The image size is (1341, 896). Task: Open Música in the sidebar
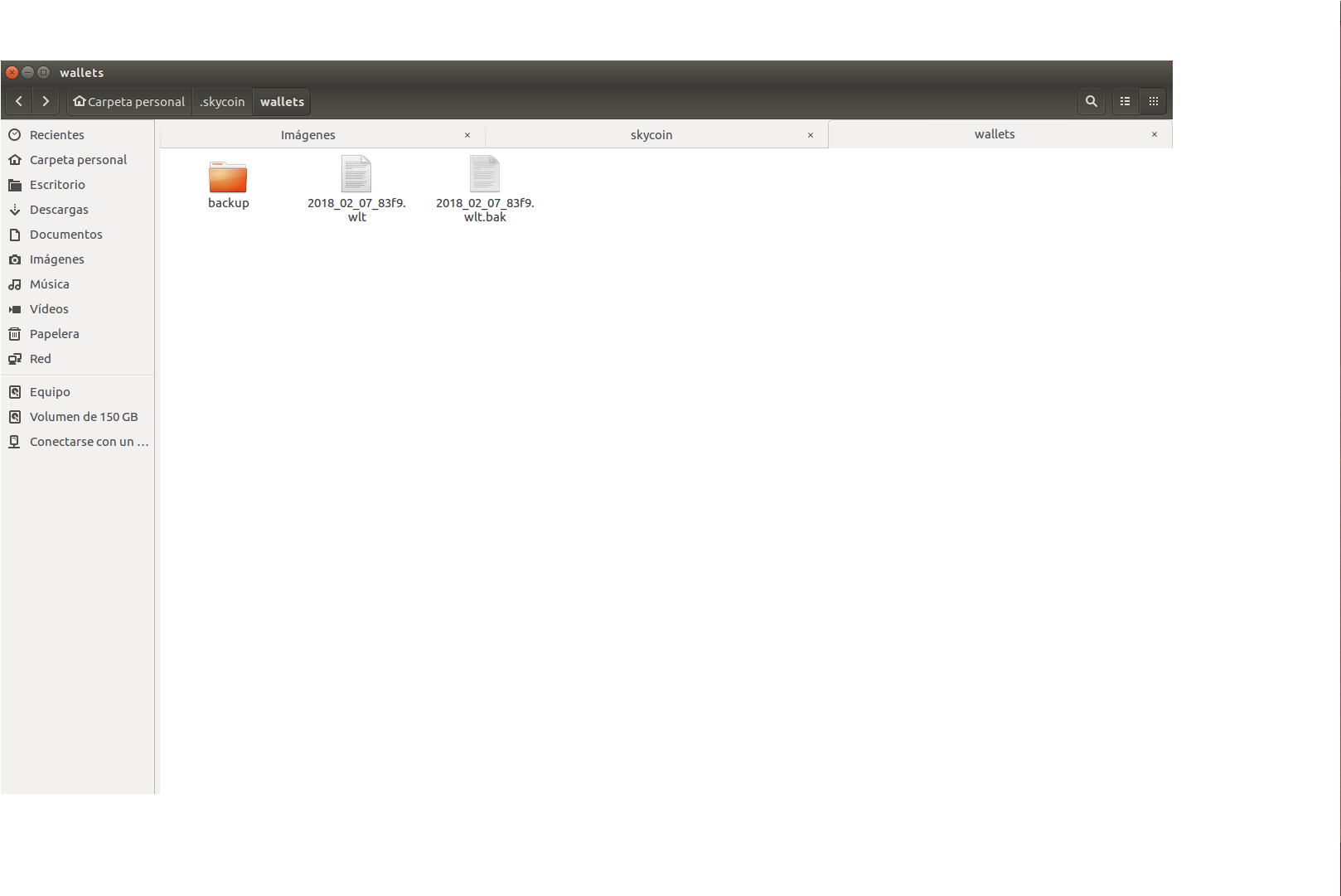pos(77,283)
